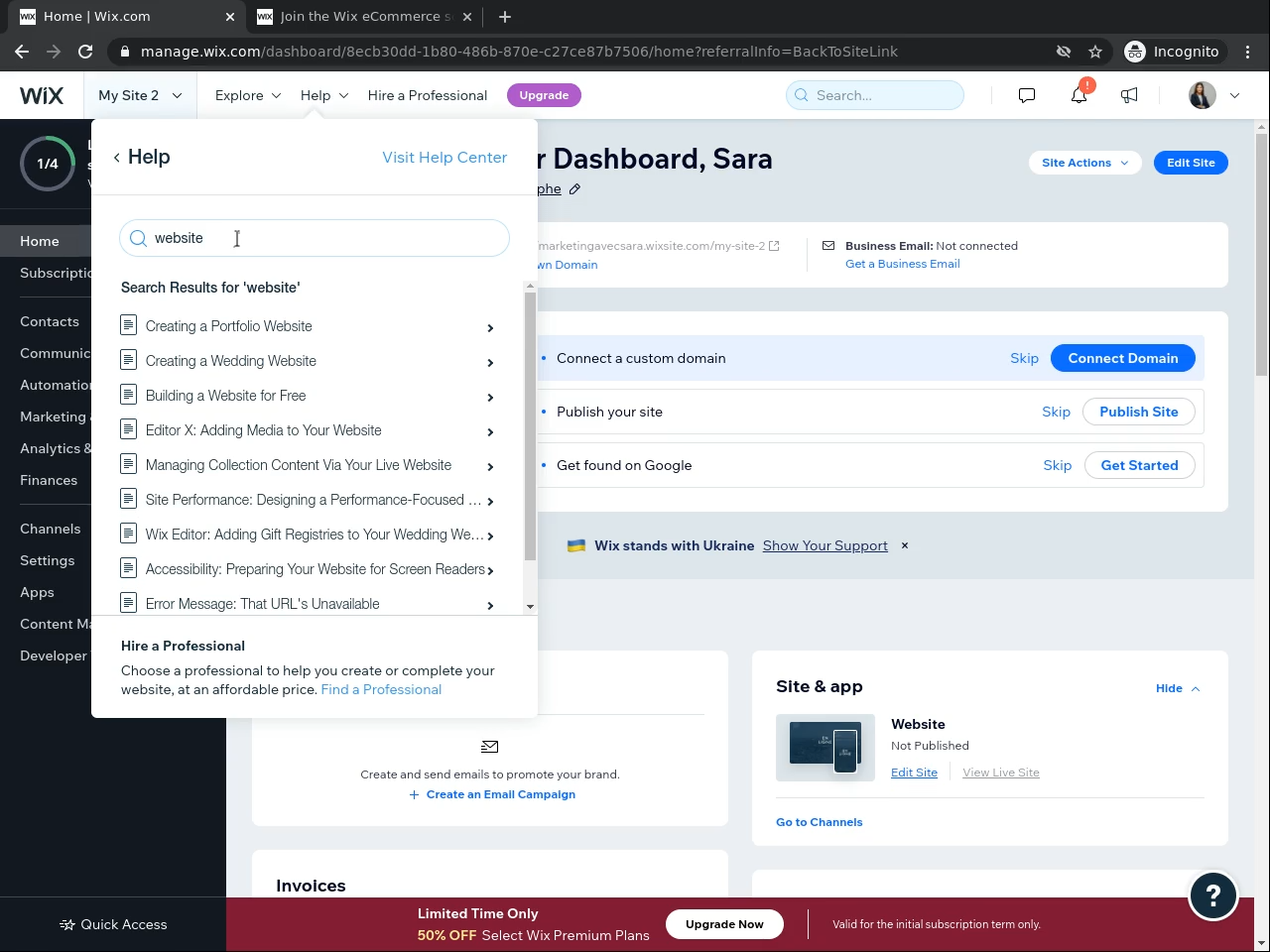The width and height of the screenshot is (1270, 952).
Task: Skip the Connect a custom domain step
Action: (1024, 358)
